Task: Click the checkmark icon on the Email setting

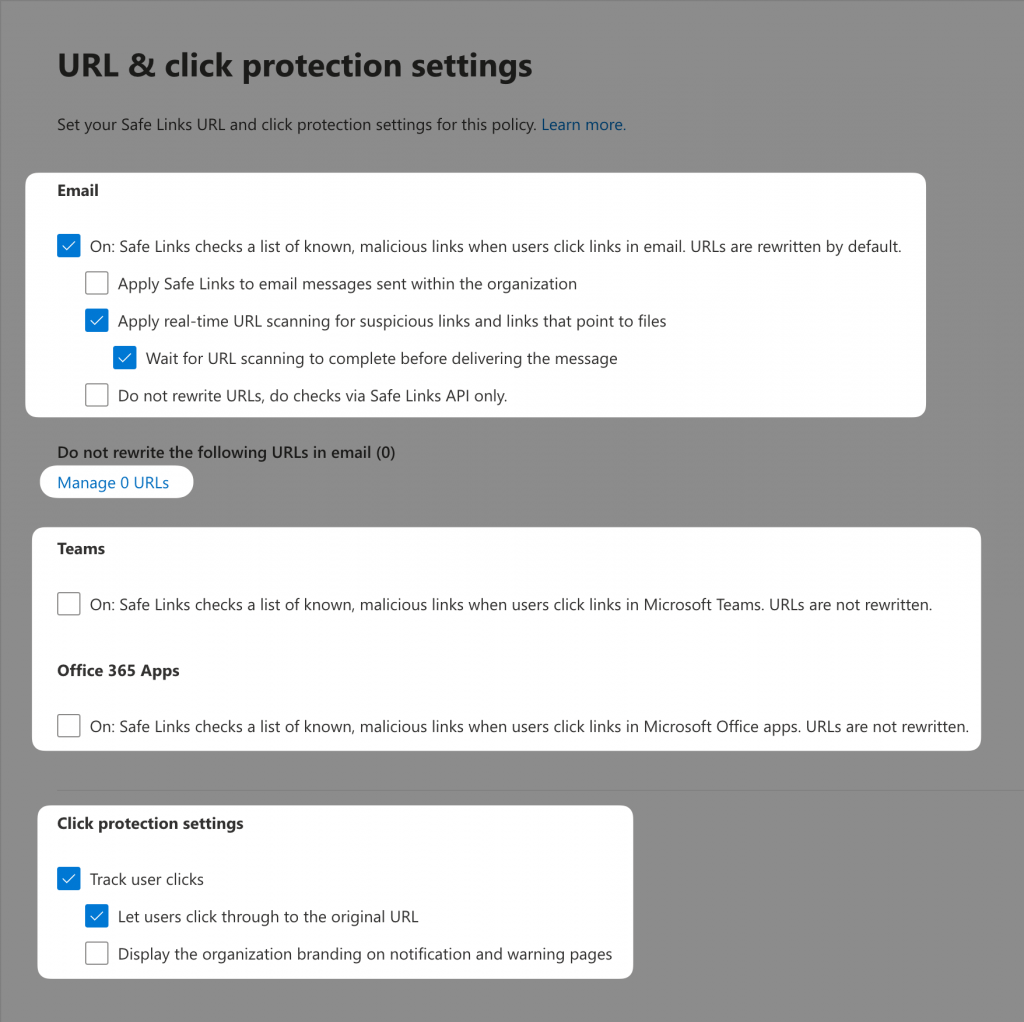Action: pyautogui.click(x=68, y=245)
